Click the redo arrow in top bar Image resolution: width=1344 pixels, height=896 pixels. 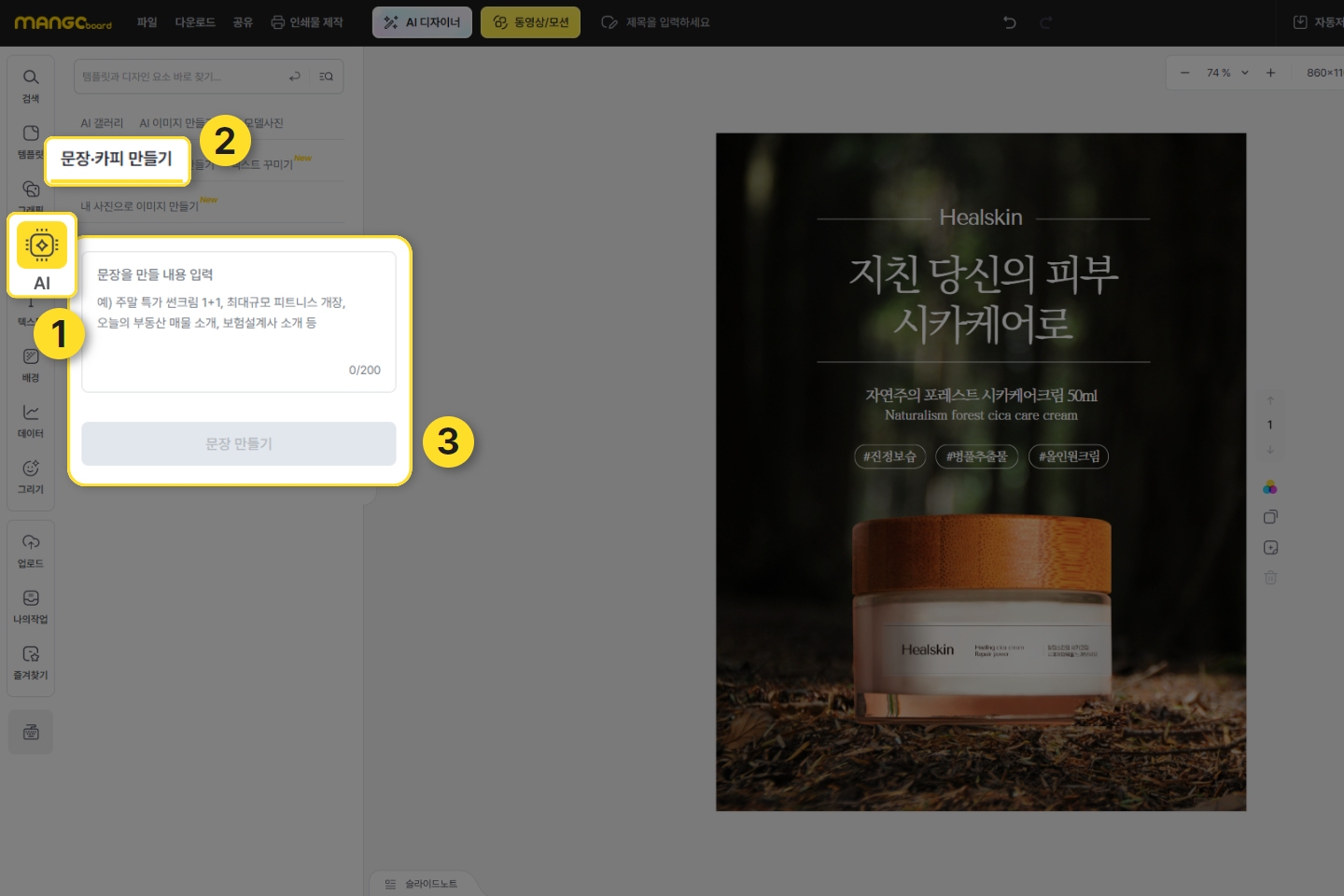pos(1045,22)
